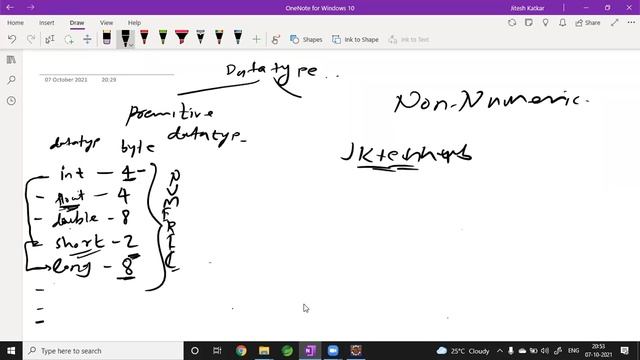Pick the green pen

click(163, 38)
